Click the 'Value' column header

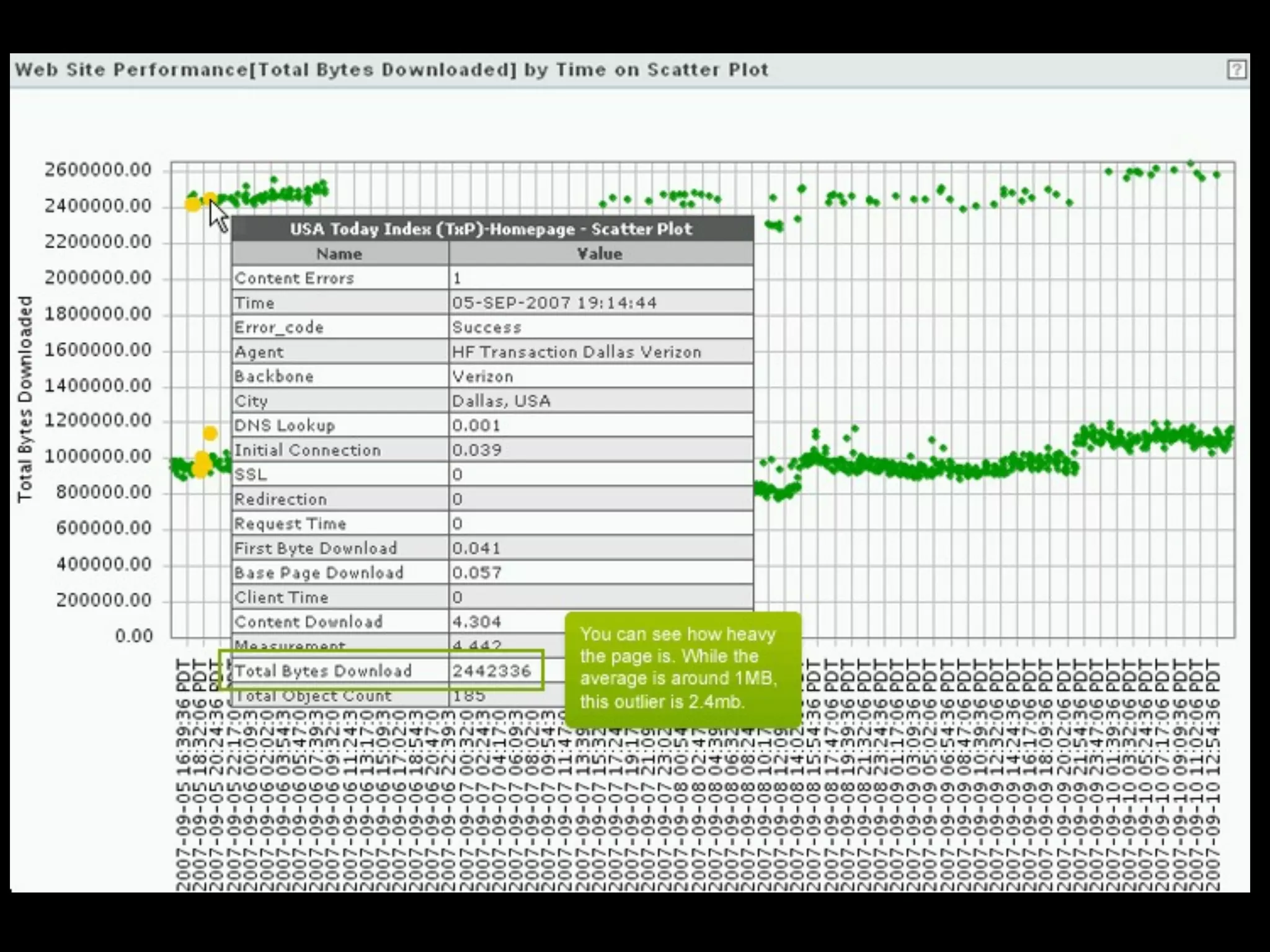pos(600,253)
